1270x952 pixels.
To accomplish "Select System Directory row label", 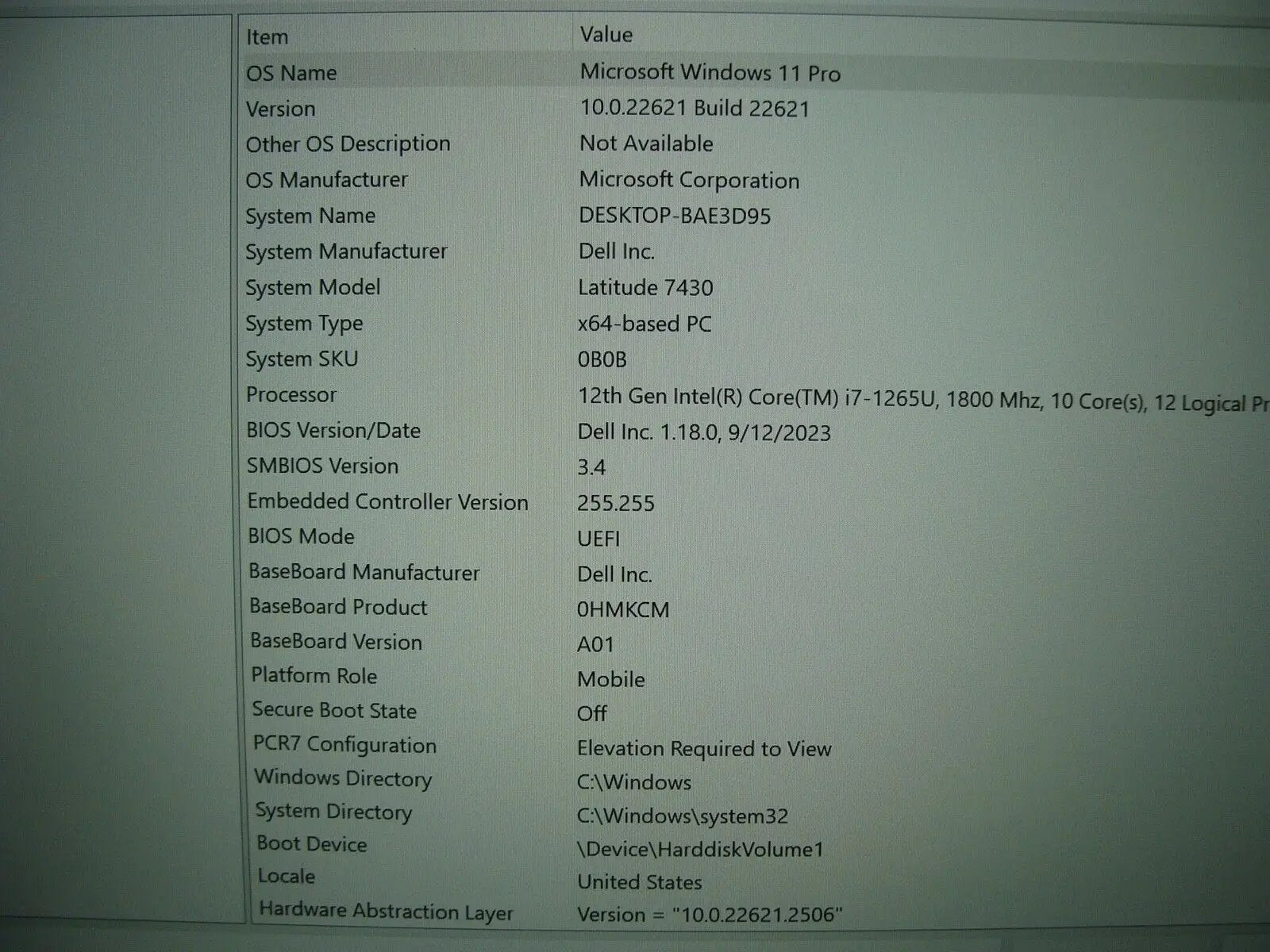I will (x=333, y=812).
